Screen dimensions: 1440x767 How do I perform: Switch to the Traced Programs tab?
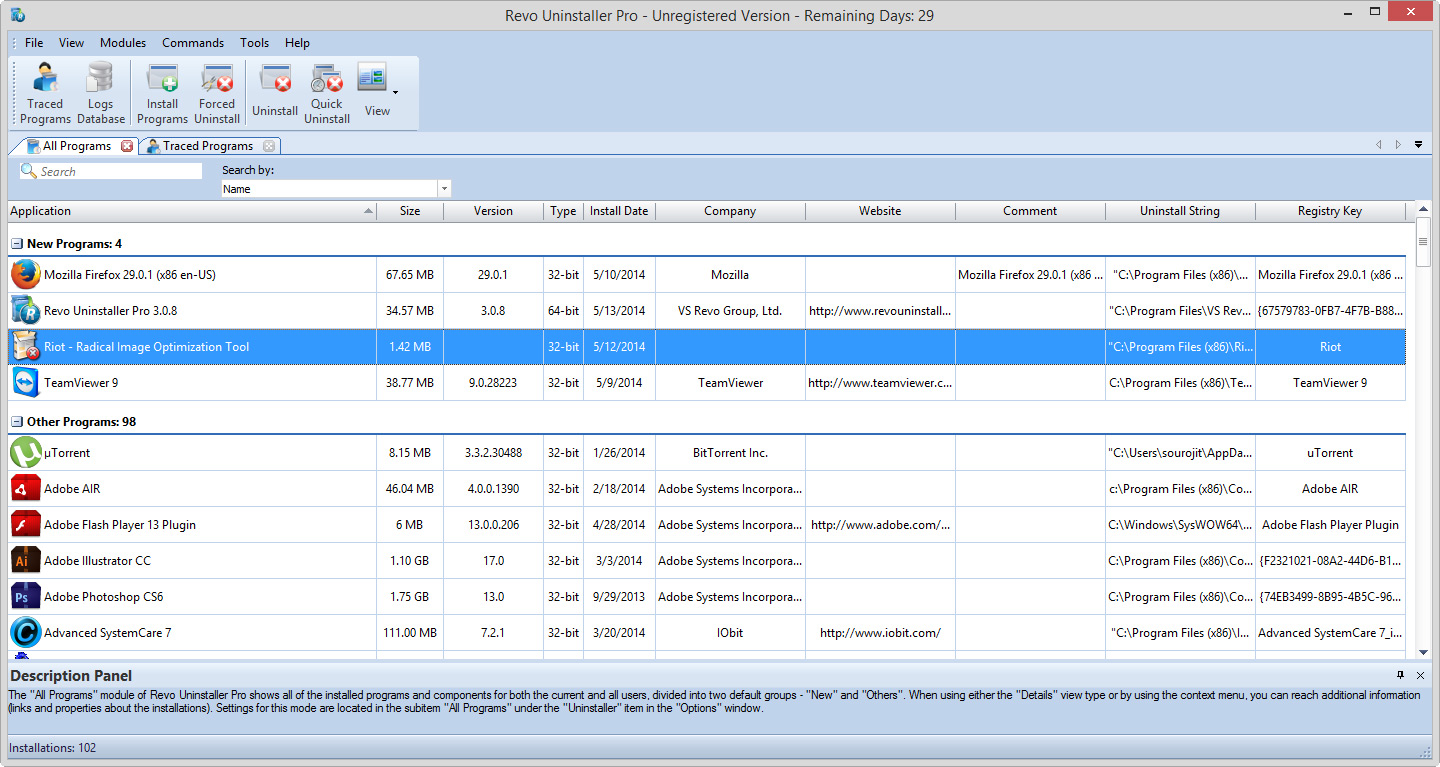tap(208, 146)
